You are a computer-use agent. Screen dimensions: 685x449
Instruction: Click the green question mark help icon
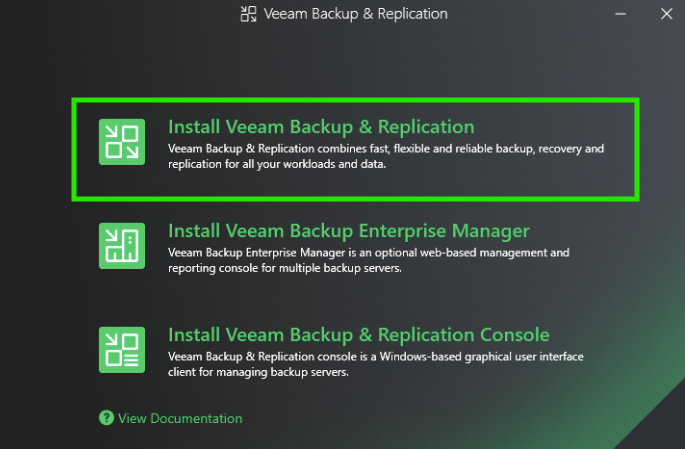[x=106, y=418]
